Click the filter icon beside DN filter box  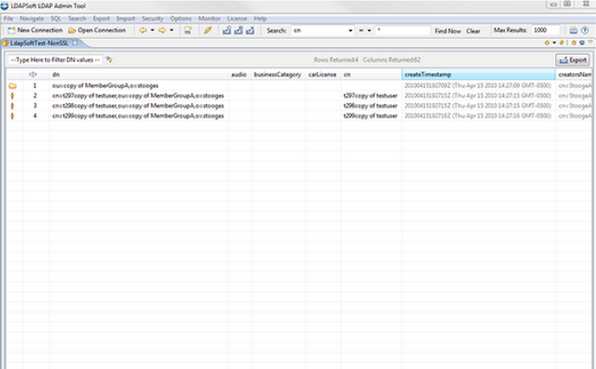click(x=109, y=60)
